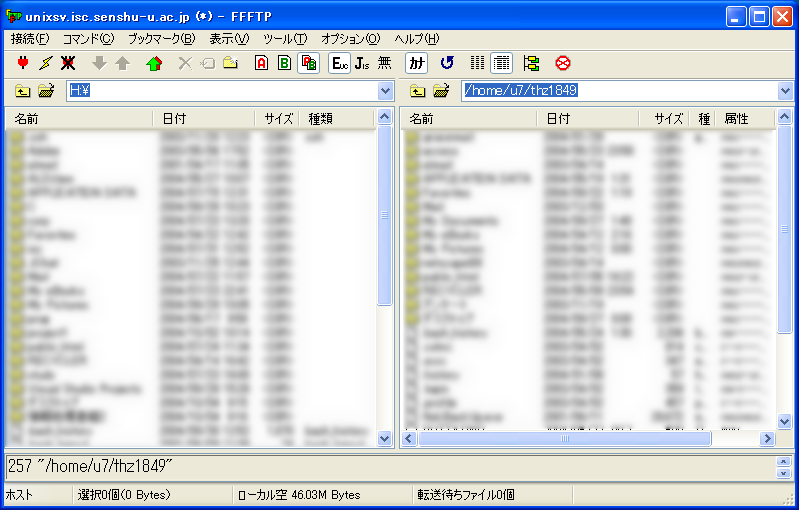Sort local files by 種類 column
The width and height of the screenshot is (799, 510).
click(x=337, y=119)
